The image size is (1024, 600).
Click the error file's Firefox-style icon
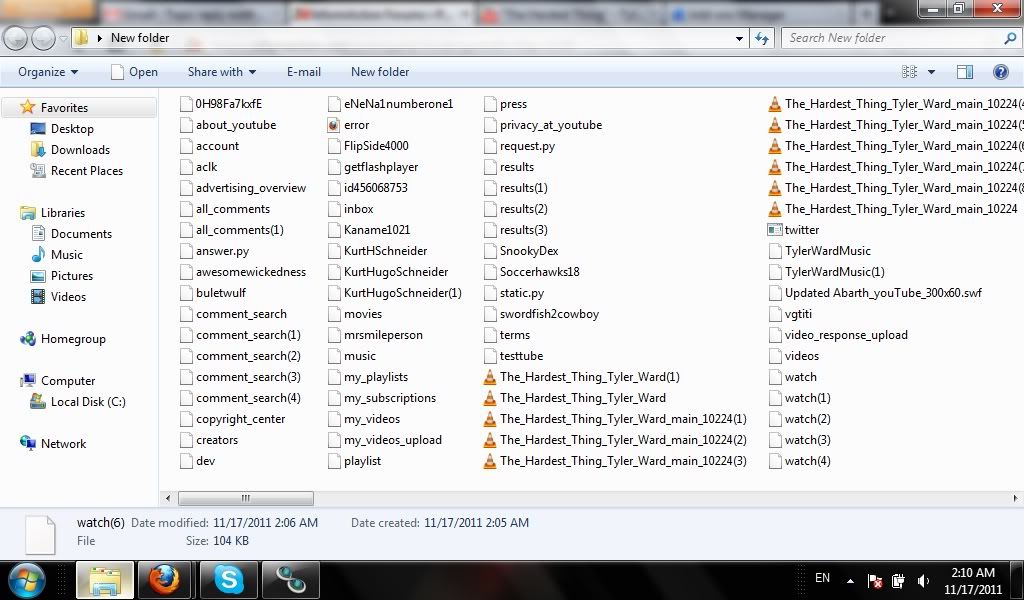[334, 125]
